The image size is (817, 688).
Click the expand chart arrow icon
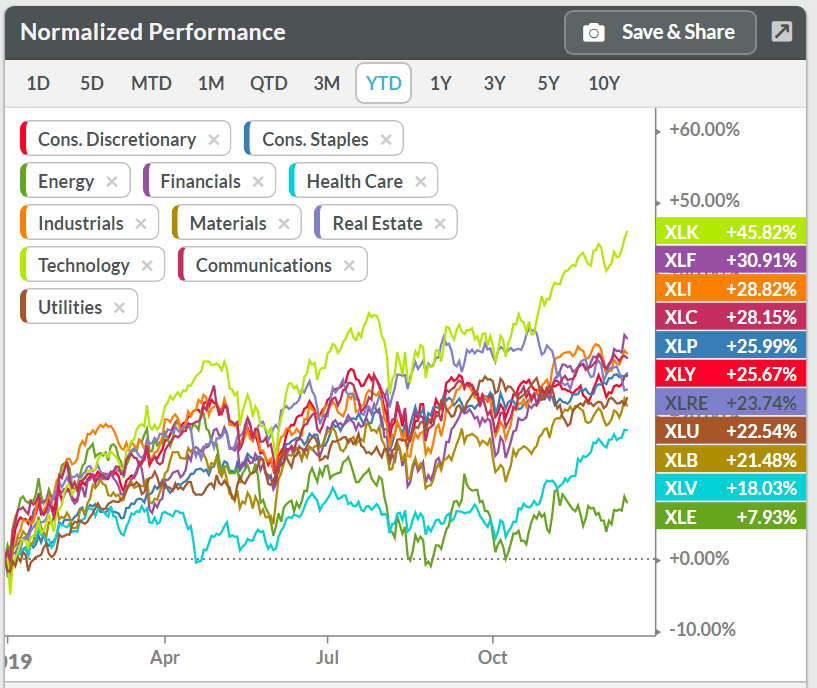[781, 32]
